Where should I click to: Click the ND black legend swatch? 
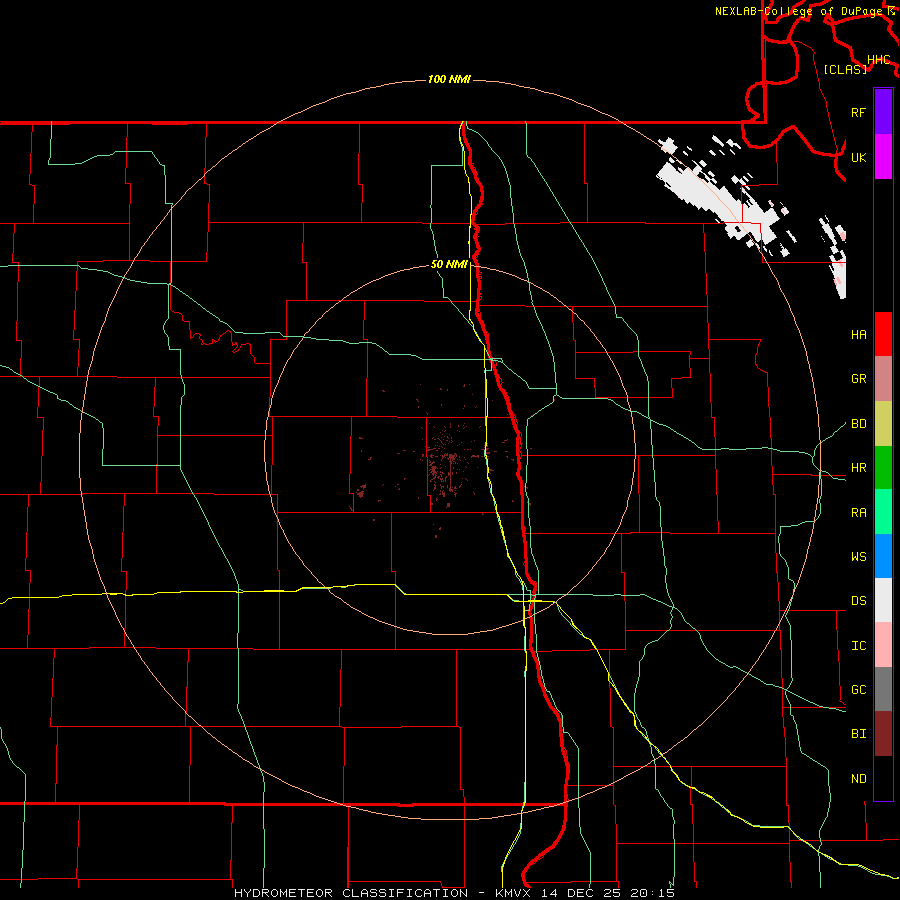click(883, 778)
